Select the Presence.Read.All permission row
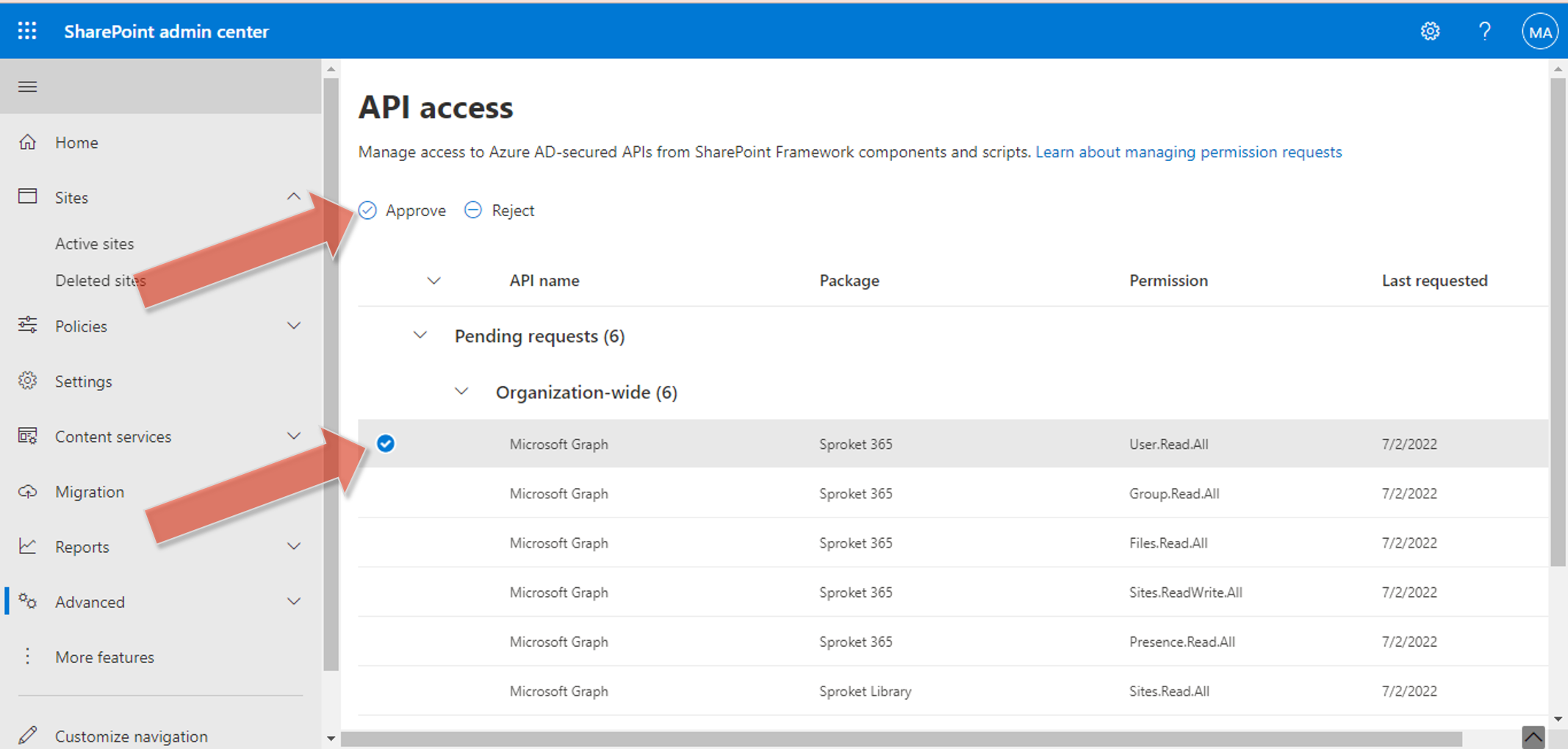This screenshot has height=749, width=1568. [x=953, y=642]
